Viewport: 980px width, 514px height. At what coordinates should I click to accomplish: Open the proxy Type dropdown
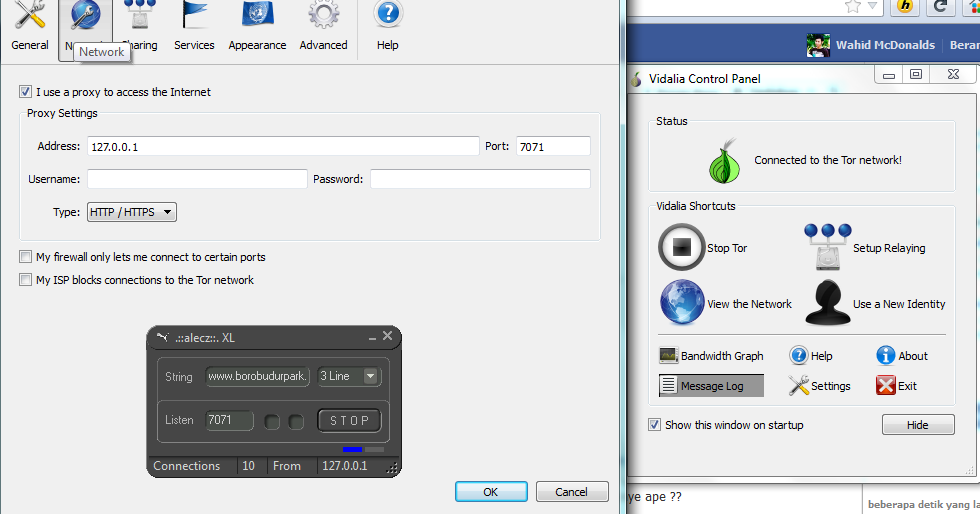[x=132, y=212]
